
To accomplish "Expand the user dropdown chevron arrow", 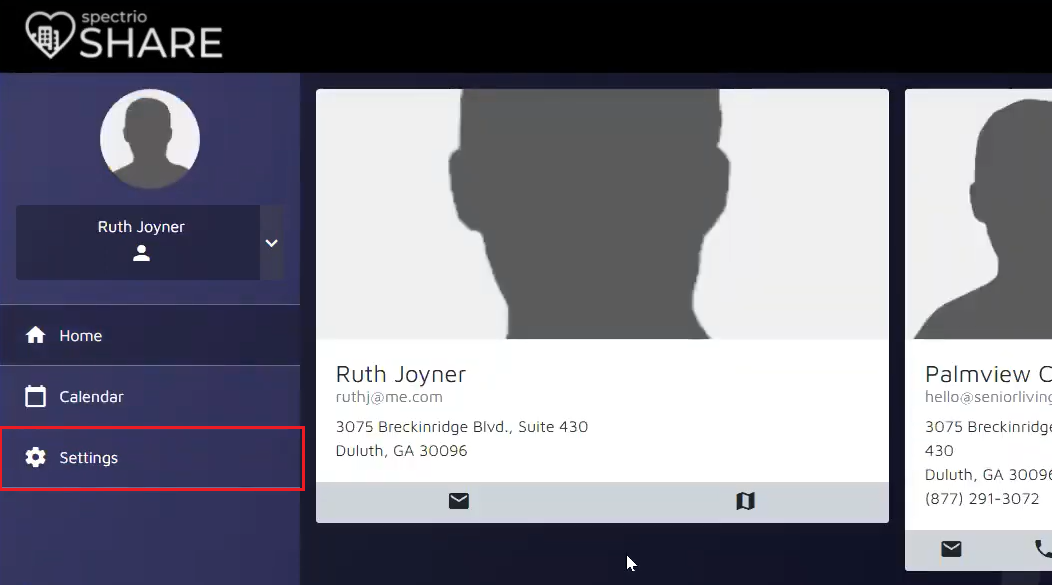I will 271,243.
